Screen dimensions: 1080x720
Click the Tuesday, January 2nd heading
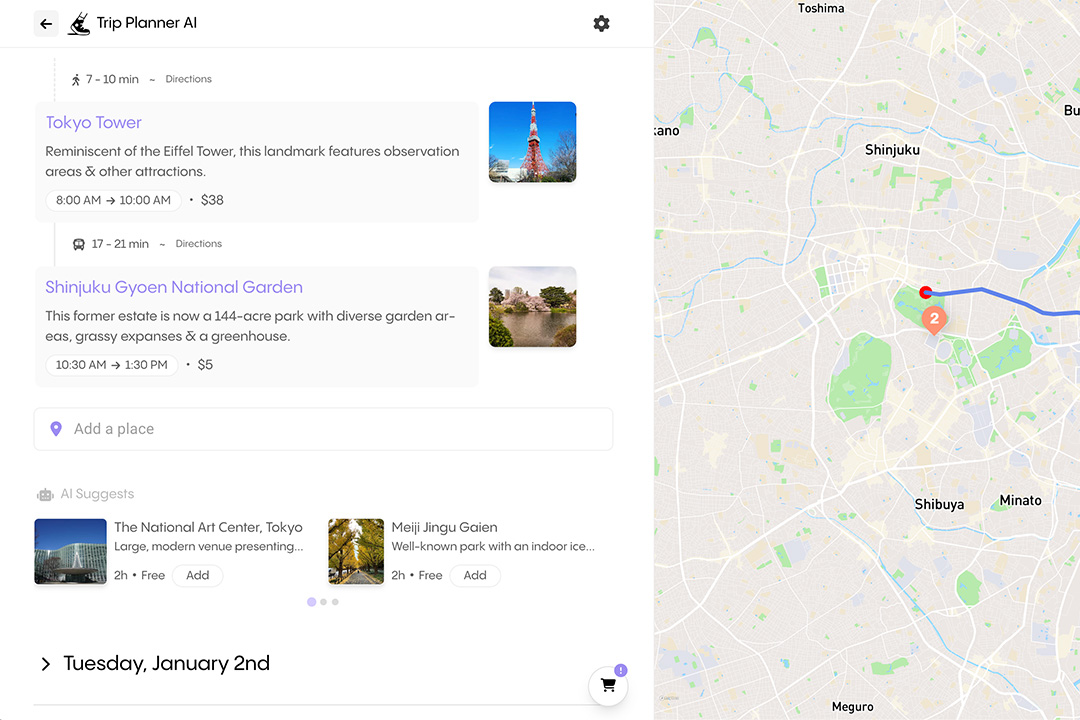[167, 664]
